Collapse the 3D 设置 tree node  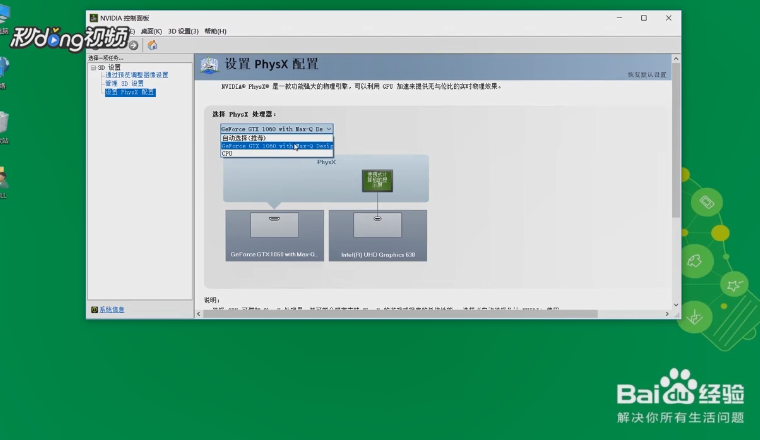pyautogui.click(x=94, y=67)
